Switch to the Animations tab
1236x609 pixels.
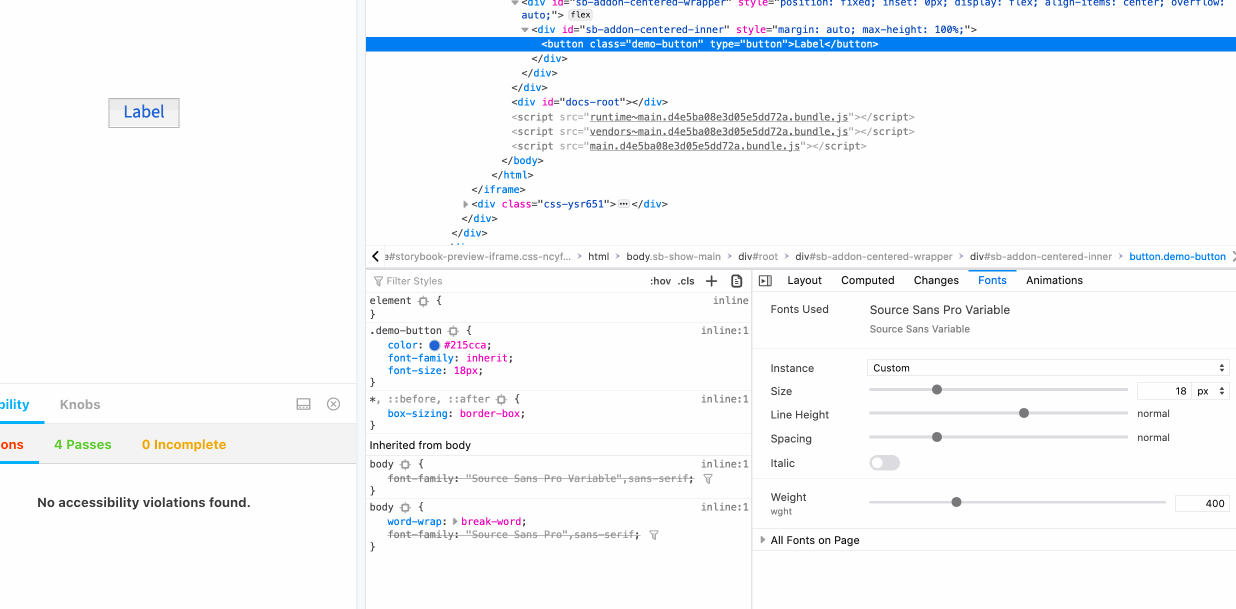coord(1054,281)
